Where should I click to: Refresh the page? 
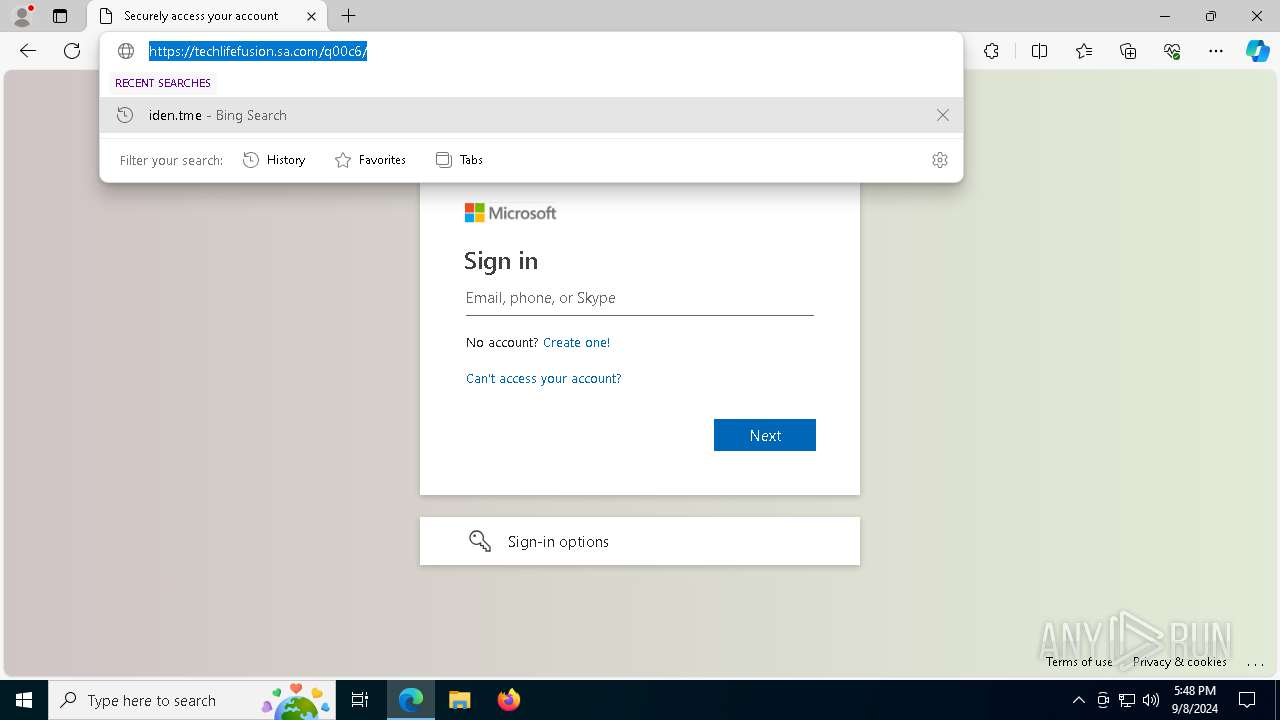coord(72,51)
